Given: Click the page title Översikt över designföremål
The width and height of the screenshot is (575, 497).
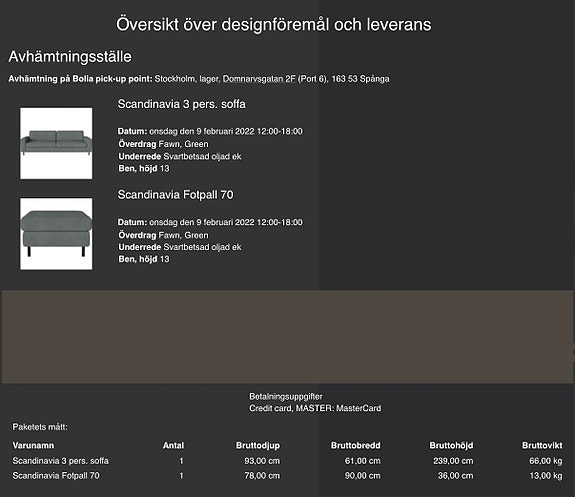Looking at the screenshot, I should click(274, 25).
